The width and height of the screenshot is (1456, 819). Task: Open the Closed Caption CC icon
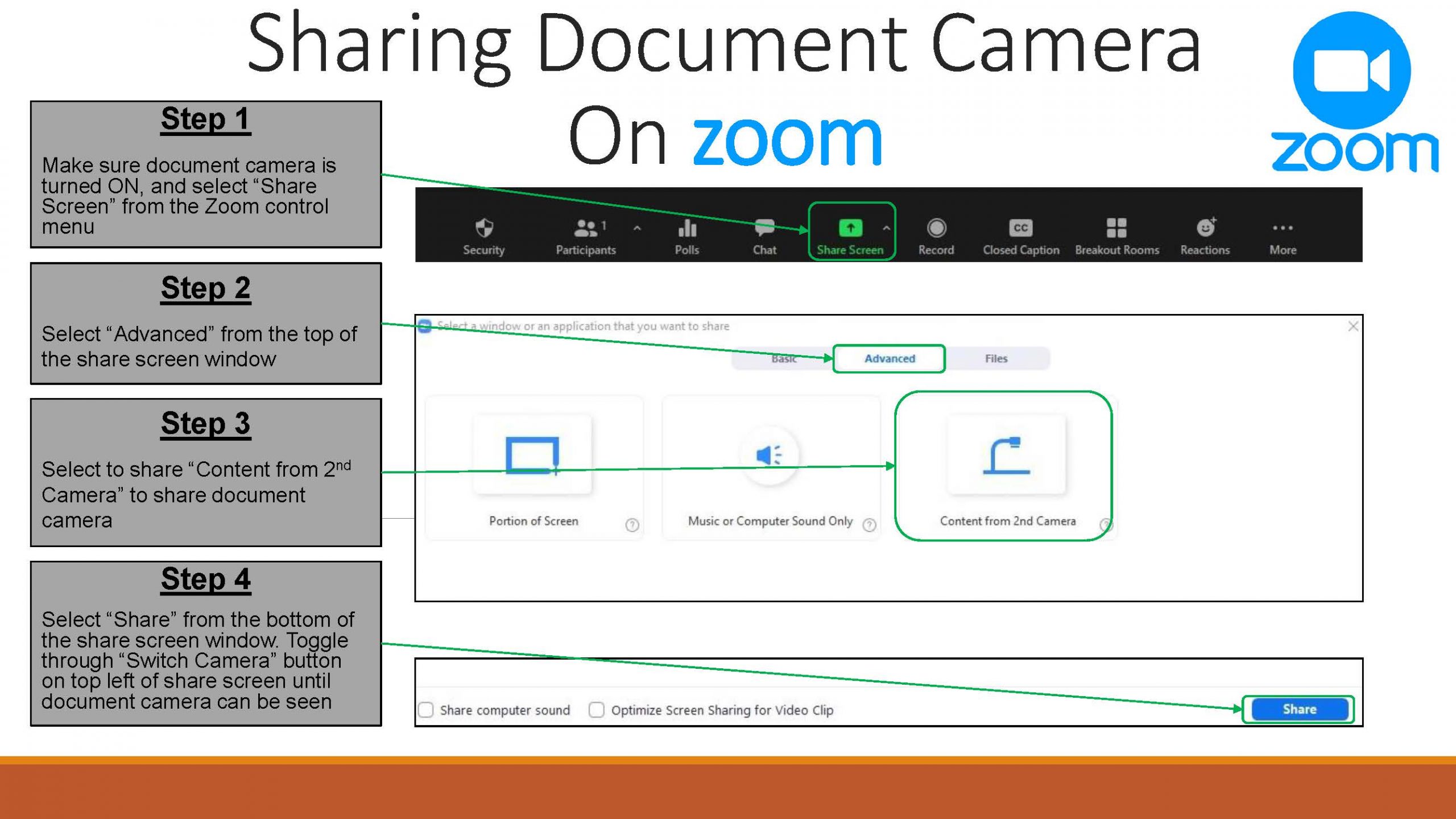tap(1021, 228)
